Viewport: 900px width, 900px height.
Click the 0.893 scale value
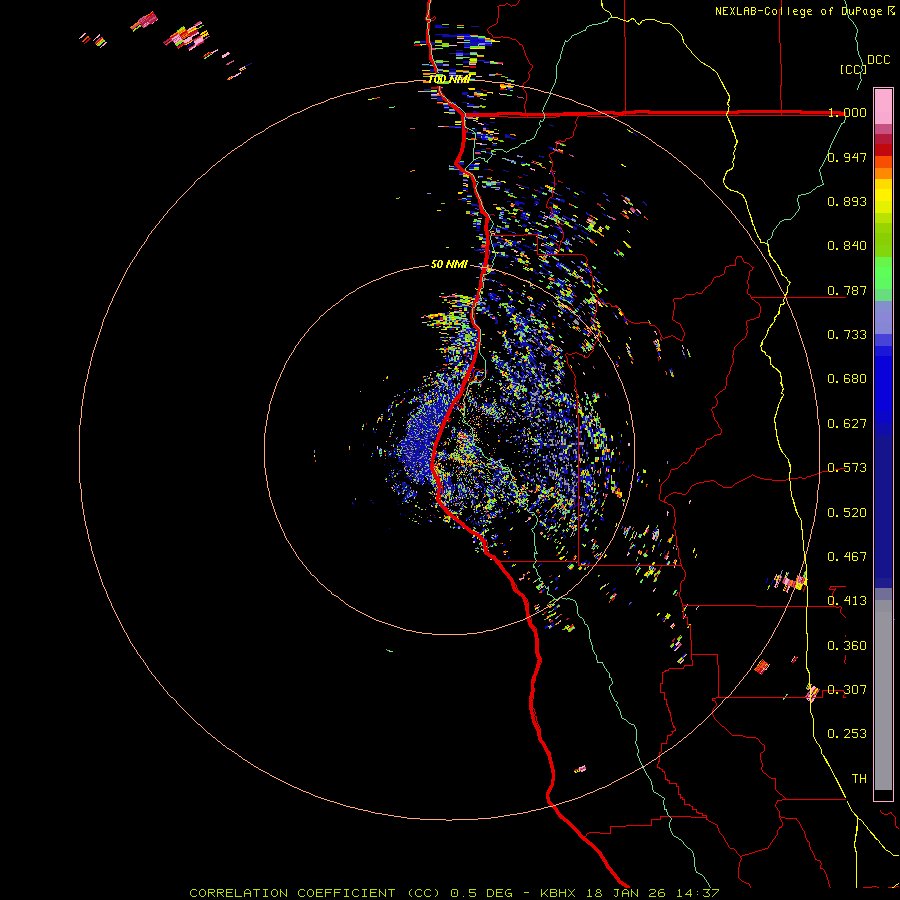847,201
